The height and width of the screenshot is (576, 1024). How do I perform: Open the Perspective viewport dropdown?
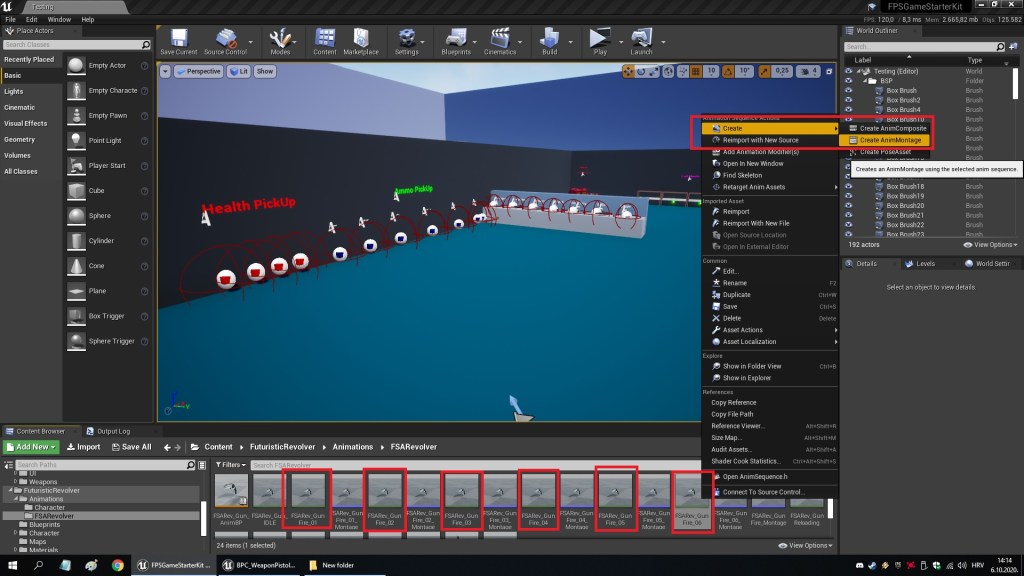(200, 71)
